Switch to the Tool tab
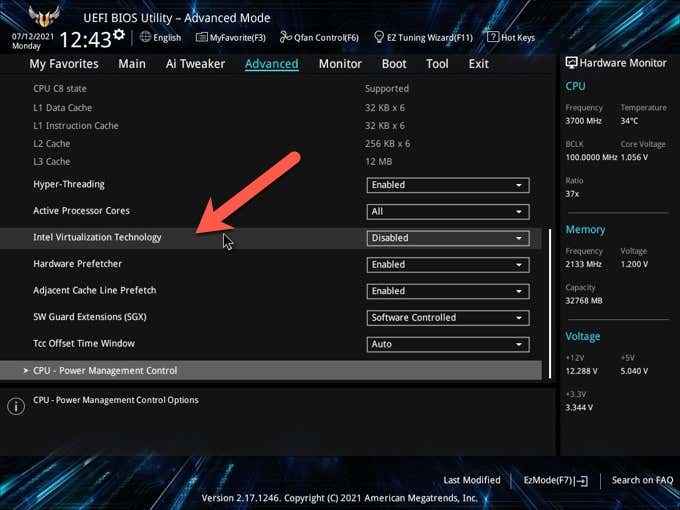Image resolution: width=680 pixels, height=510 pixels. tap(437, 64)
